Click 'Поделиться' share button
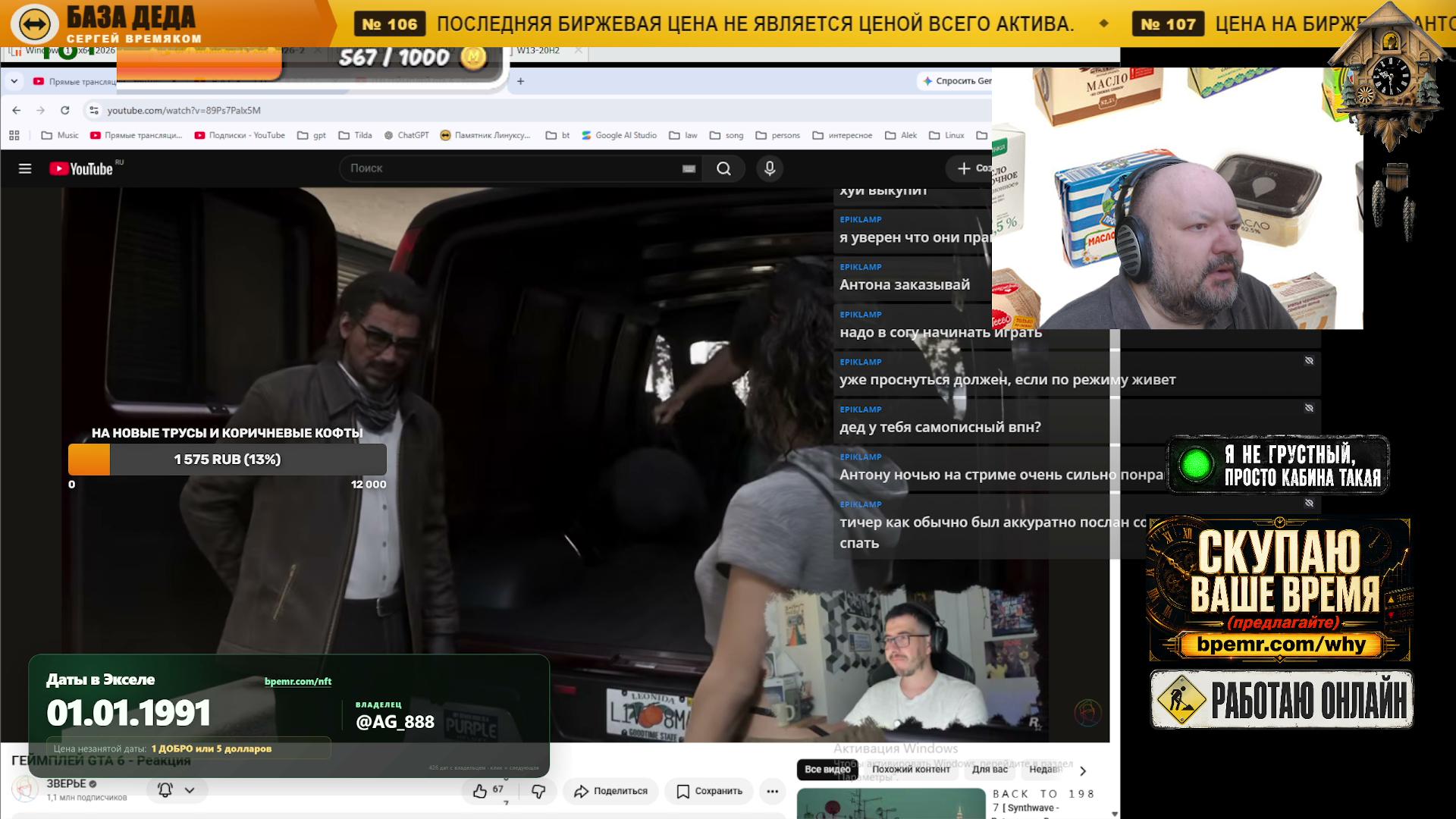 (x=610, y=791)
